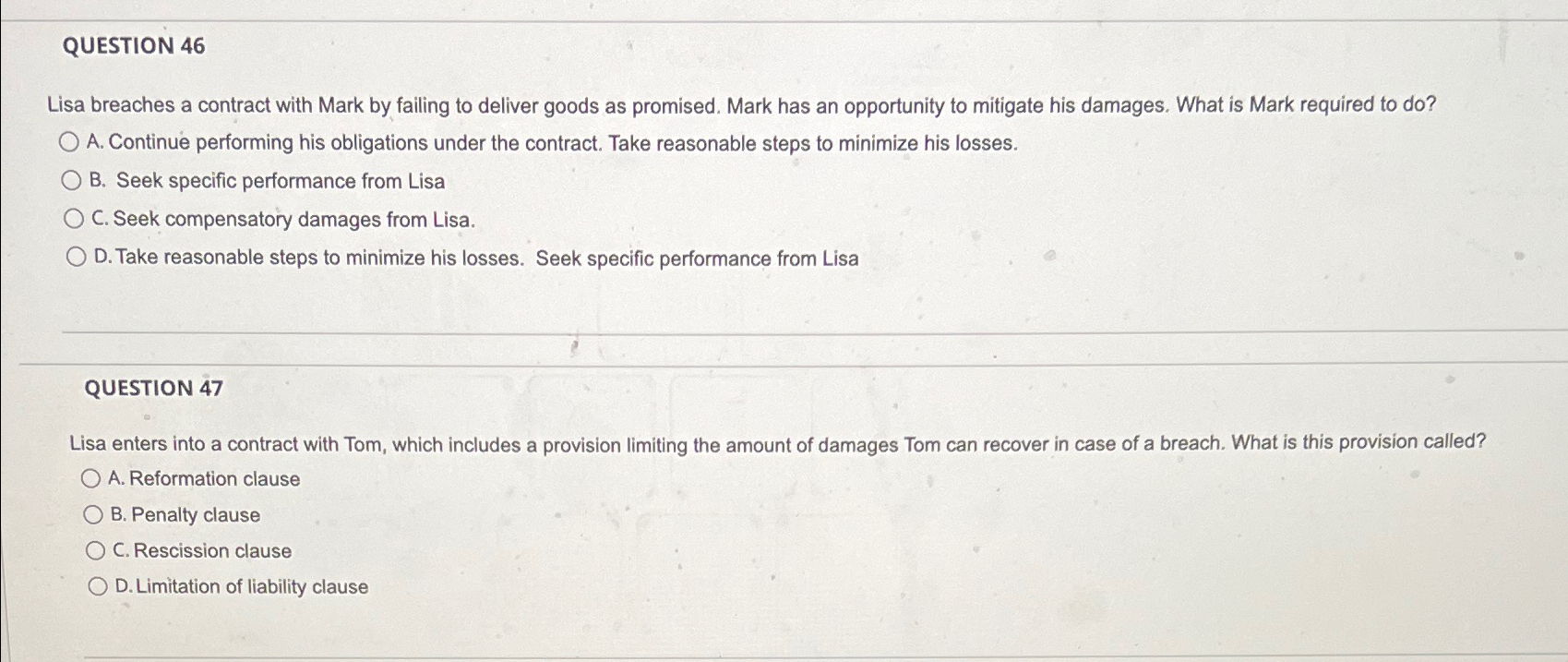Click the label 'B. Penalty clause'
1568x662 pixels.
pos(185,514)
